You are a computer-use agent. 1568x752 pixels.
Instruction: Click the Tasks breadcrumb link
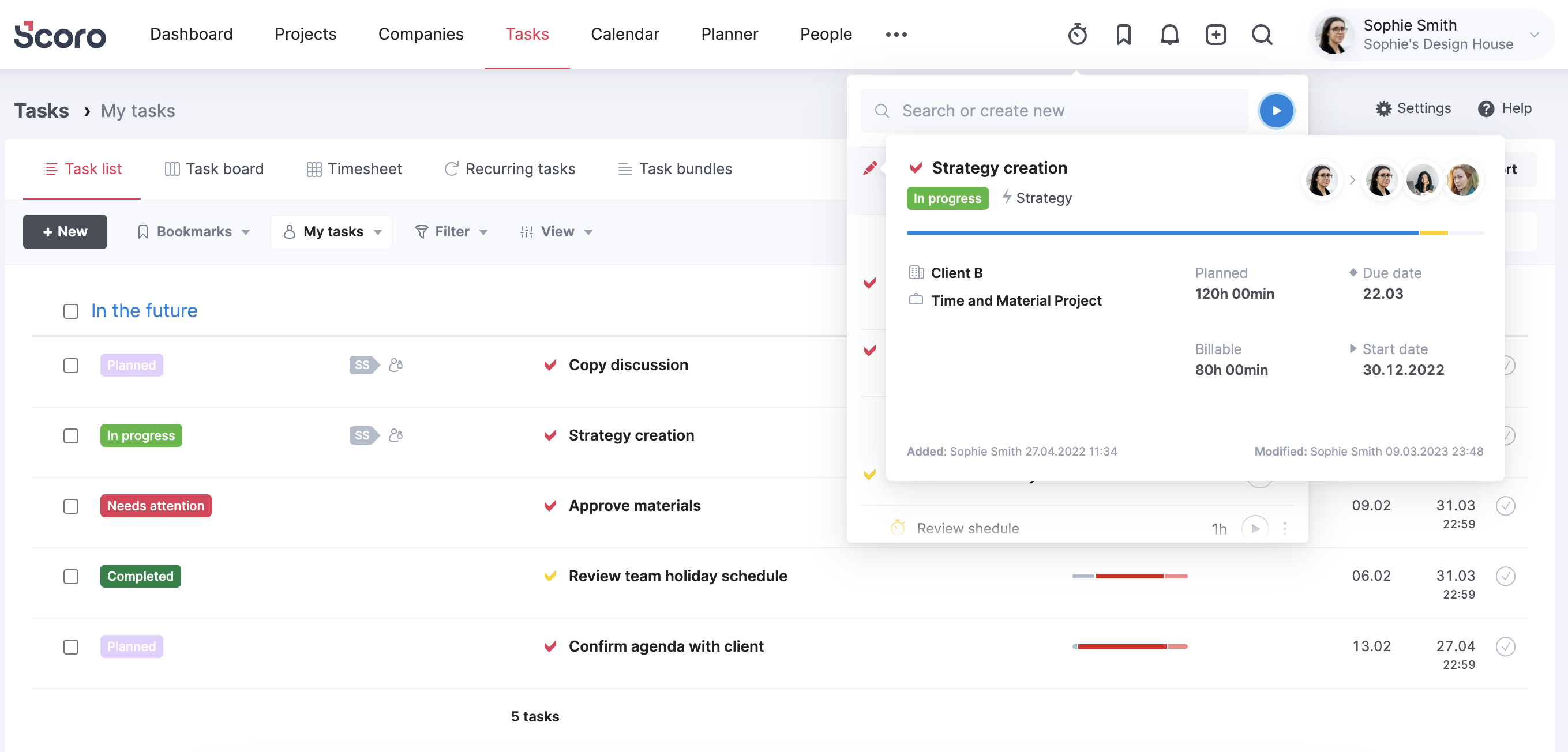(x=42, y=111)
